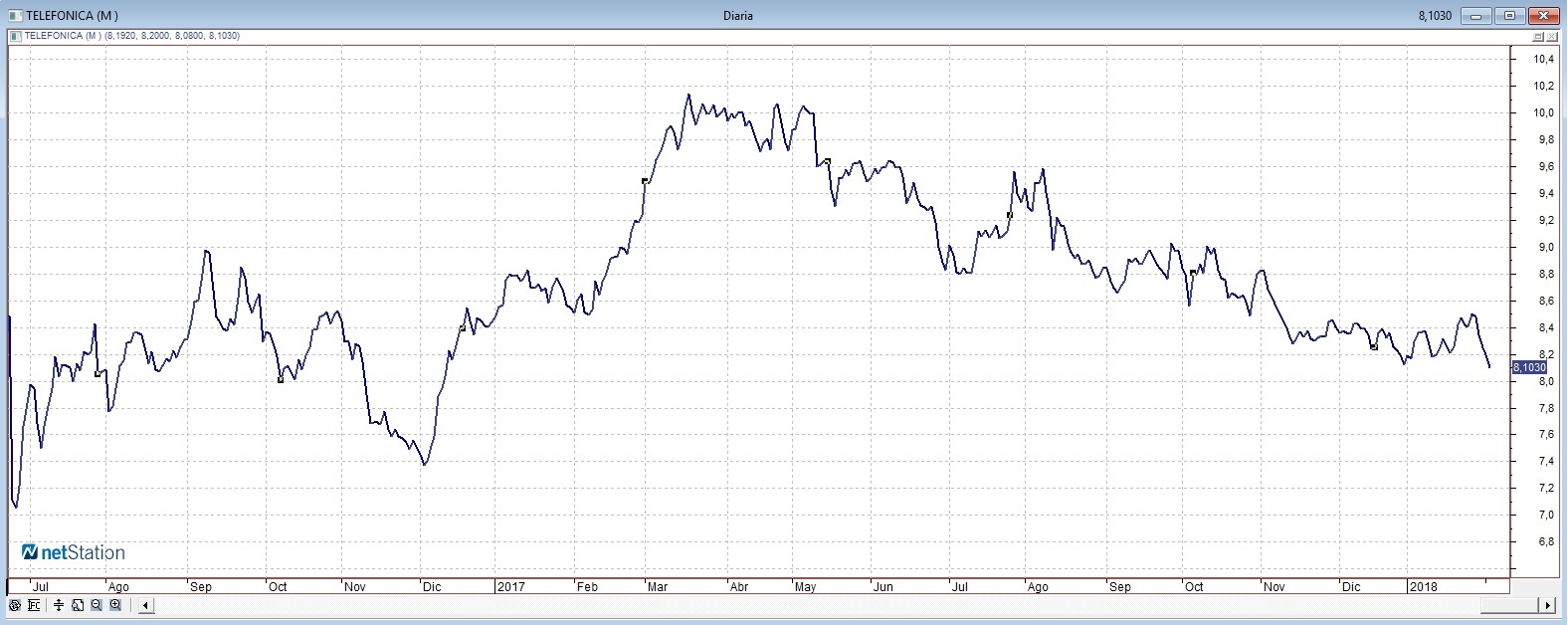Click the marker on the line in late December 2017

click(x=1374, y=347)
